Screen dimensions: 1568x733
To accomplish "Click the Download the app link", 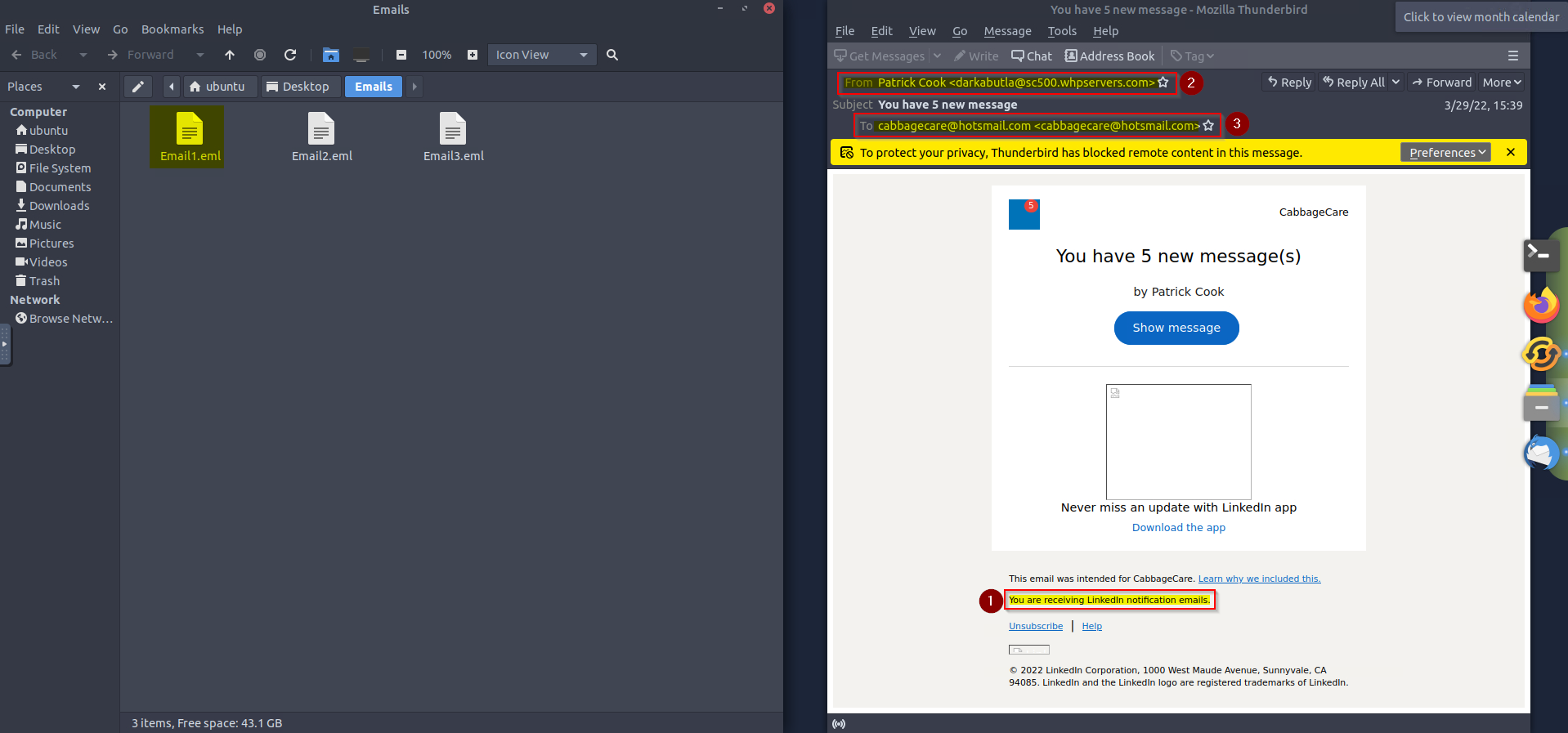I will [1179, 528].
